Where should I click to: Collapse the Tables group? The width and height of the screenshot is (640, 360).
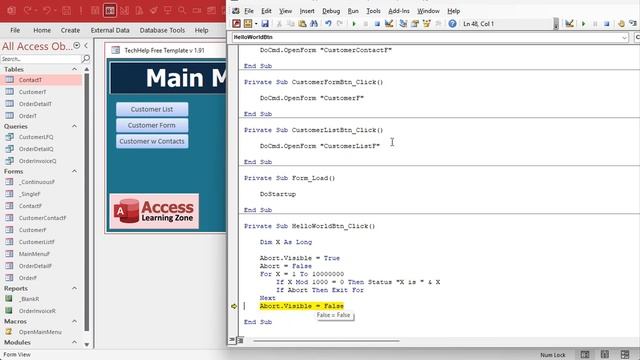pos(74,69)
